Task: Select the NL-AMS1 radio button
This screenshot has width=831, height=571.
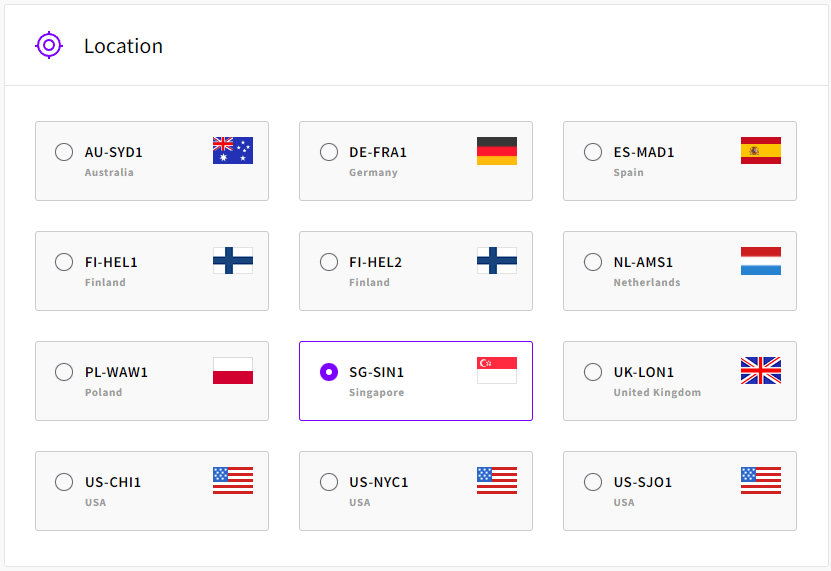Action: [x=593, y=262]
